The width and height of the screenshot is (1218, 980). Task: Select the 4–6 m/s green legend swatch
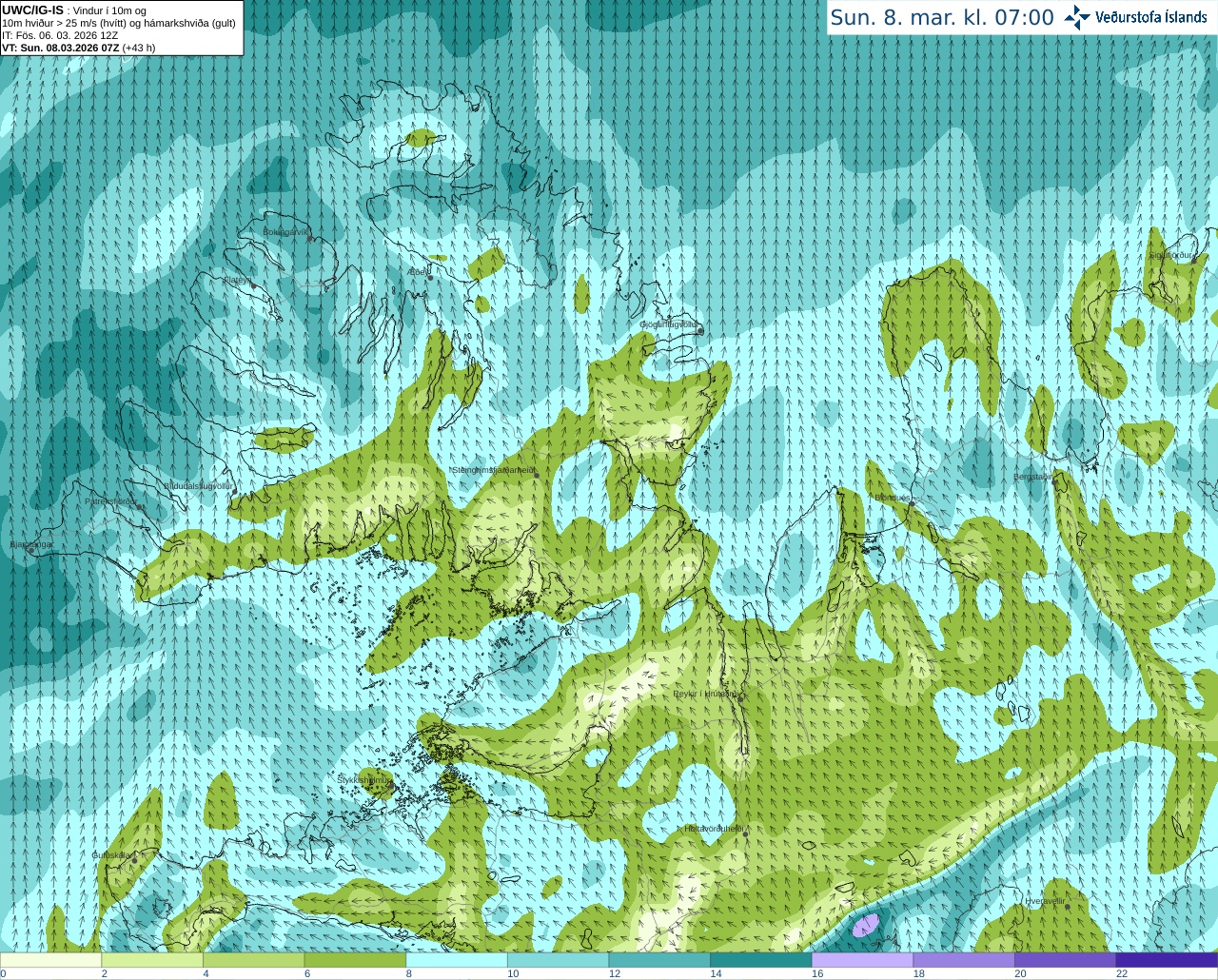[x=253, y=960]
